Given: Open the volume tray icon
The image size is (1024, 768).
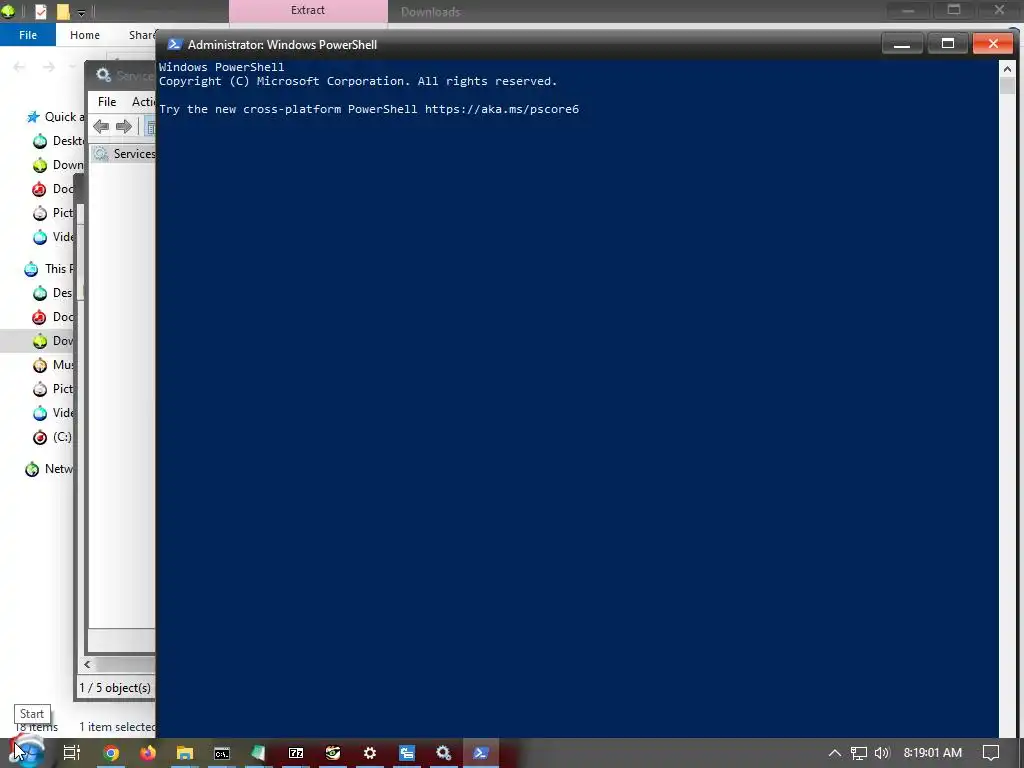Looking at the screenshot, I should click(x=882, y=753).
